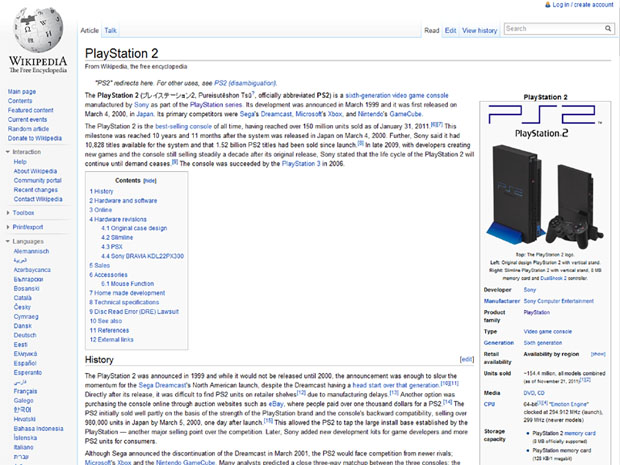Switch language to Español
620x465 pixels.
coord(25,363)
